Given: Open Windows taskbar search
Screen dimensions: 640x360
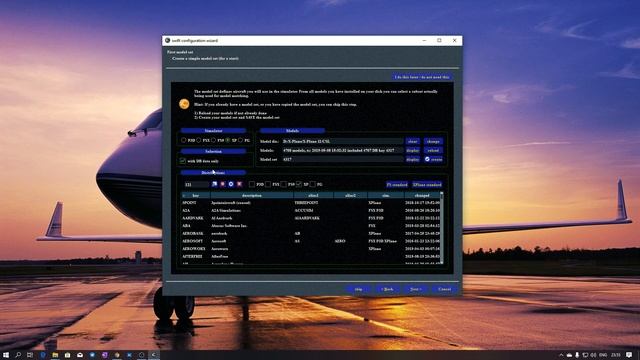Looking at the screenshot, I should (18, 355).
